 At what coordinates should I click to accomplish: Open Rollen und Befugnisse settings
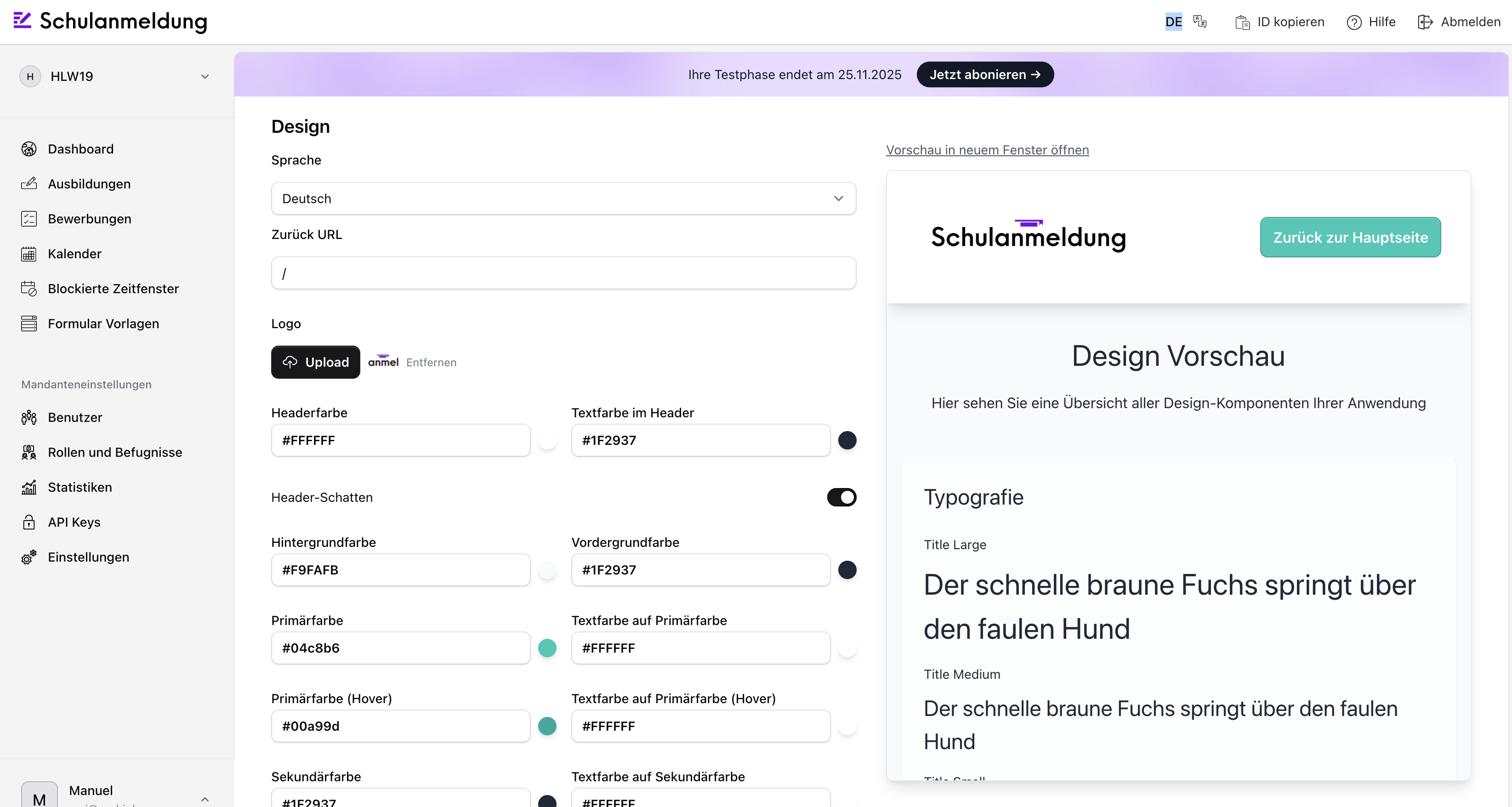[114, 452]
